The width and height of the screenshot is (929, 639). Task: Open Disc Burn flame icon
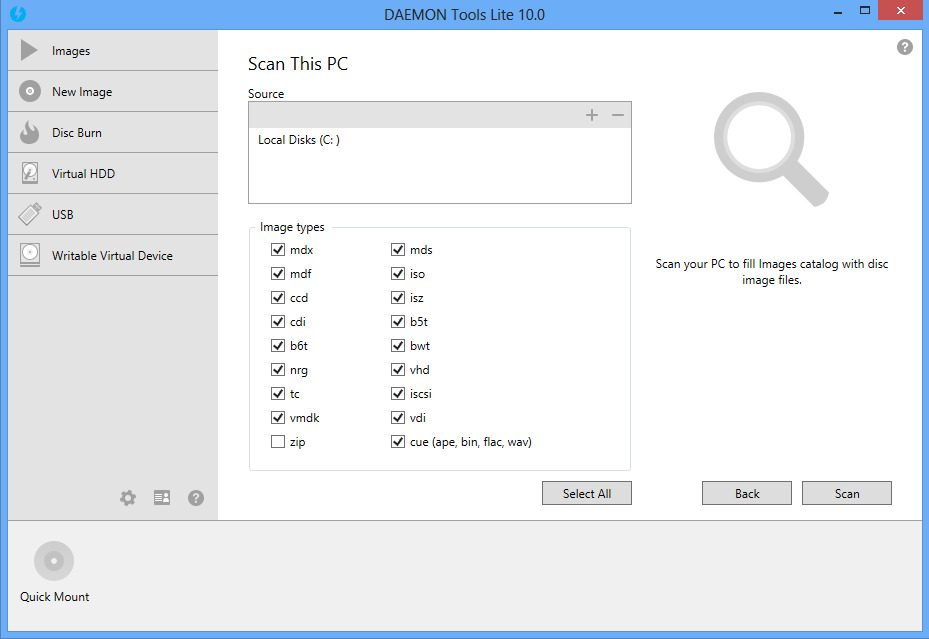point(30,133)
